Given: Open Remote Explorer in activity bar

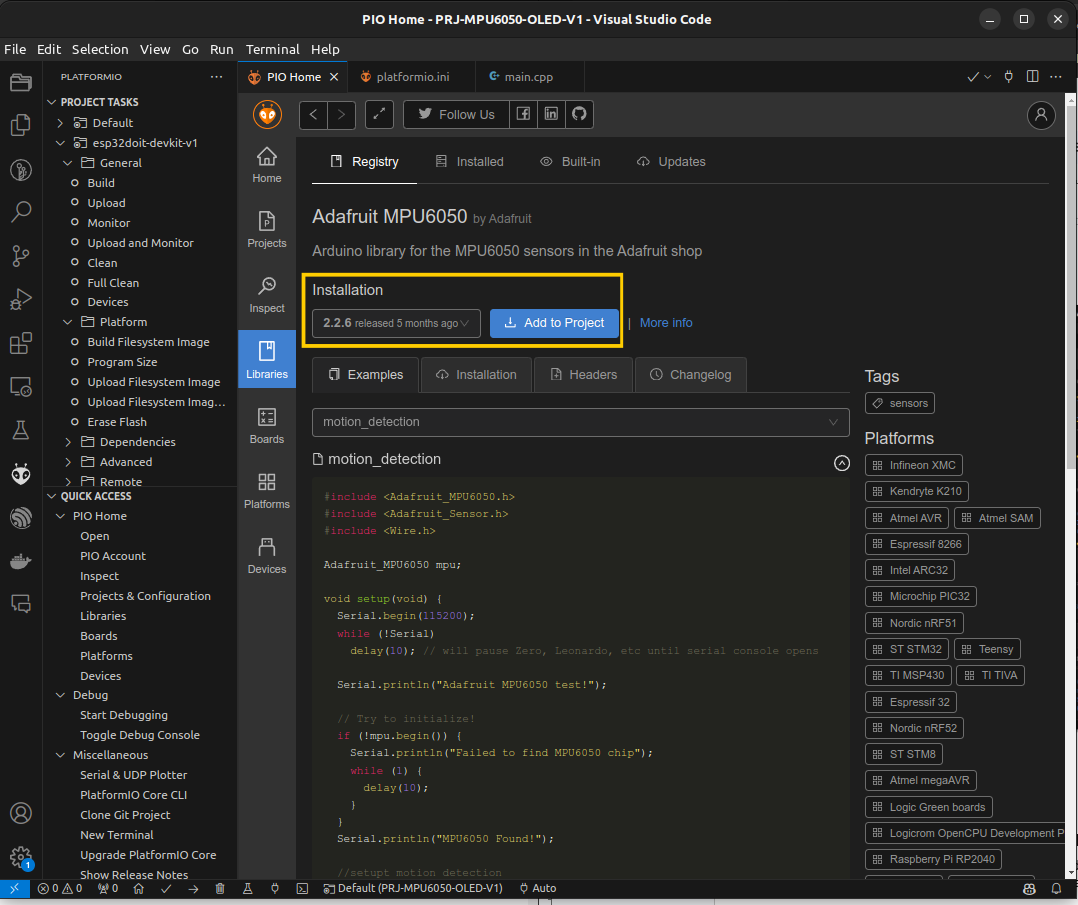Looking at the screenshot, I should [21, 386].
